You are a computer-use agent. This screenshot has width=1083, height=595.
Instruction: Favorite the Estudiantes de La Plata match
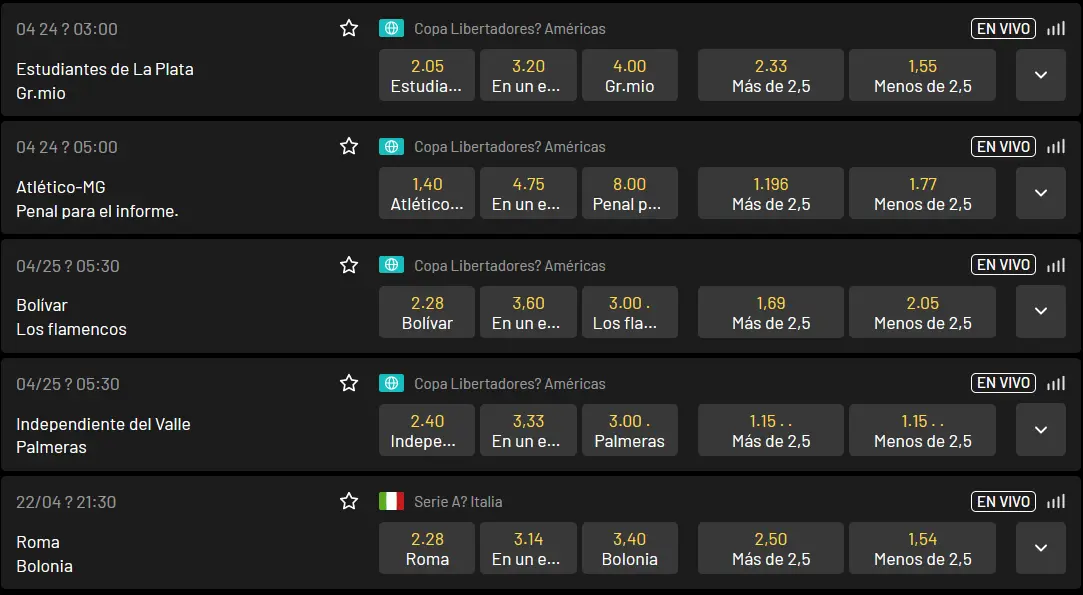(x=349, y=28)
